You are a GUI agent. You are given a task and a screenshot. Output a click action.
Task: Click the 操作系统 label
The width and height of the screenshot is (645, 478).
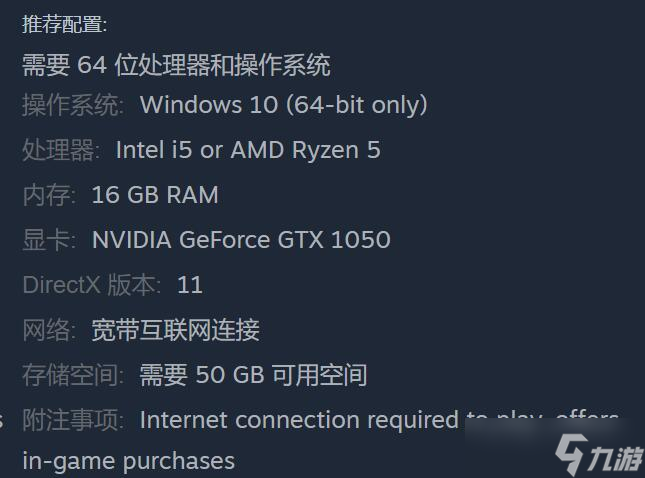pos(73,105)
